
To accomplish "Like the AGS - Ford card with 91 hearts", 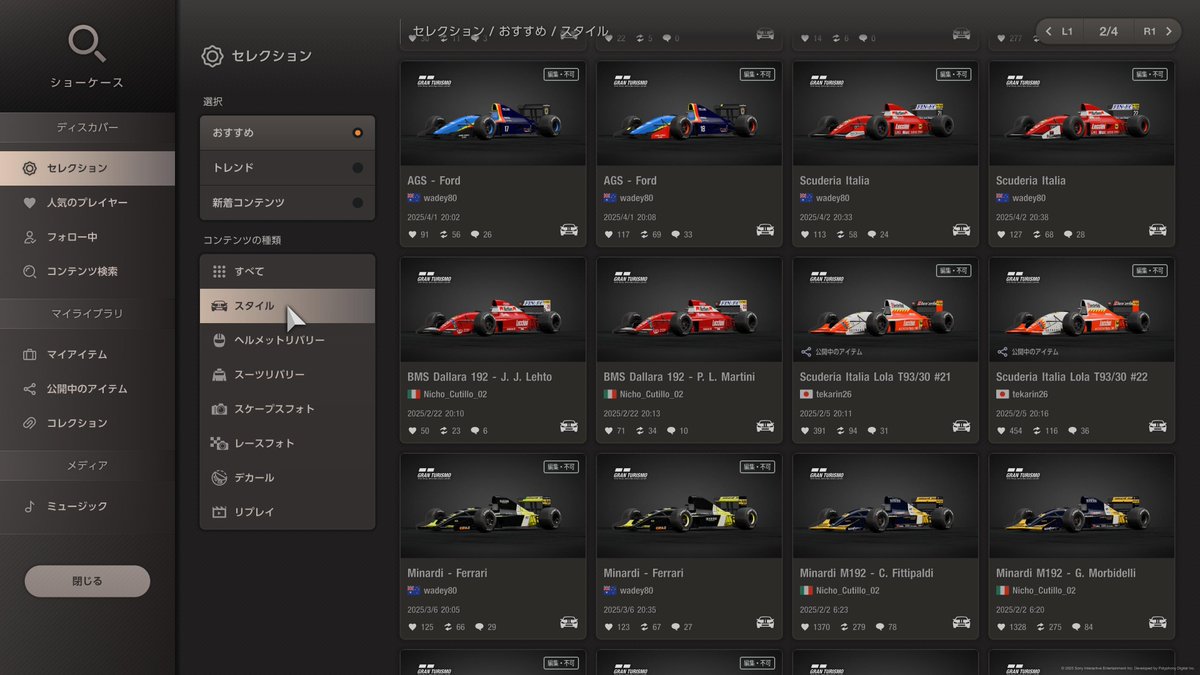I will [x=412, y=235].
